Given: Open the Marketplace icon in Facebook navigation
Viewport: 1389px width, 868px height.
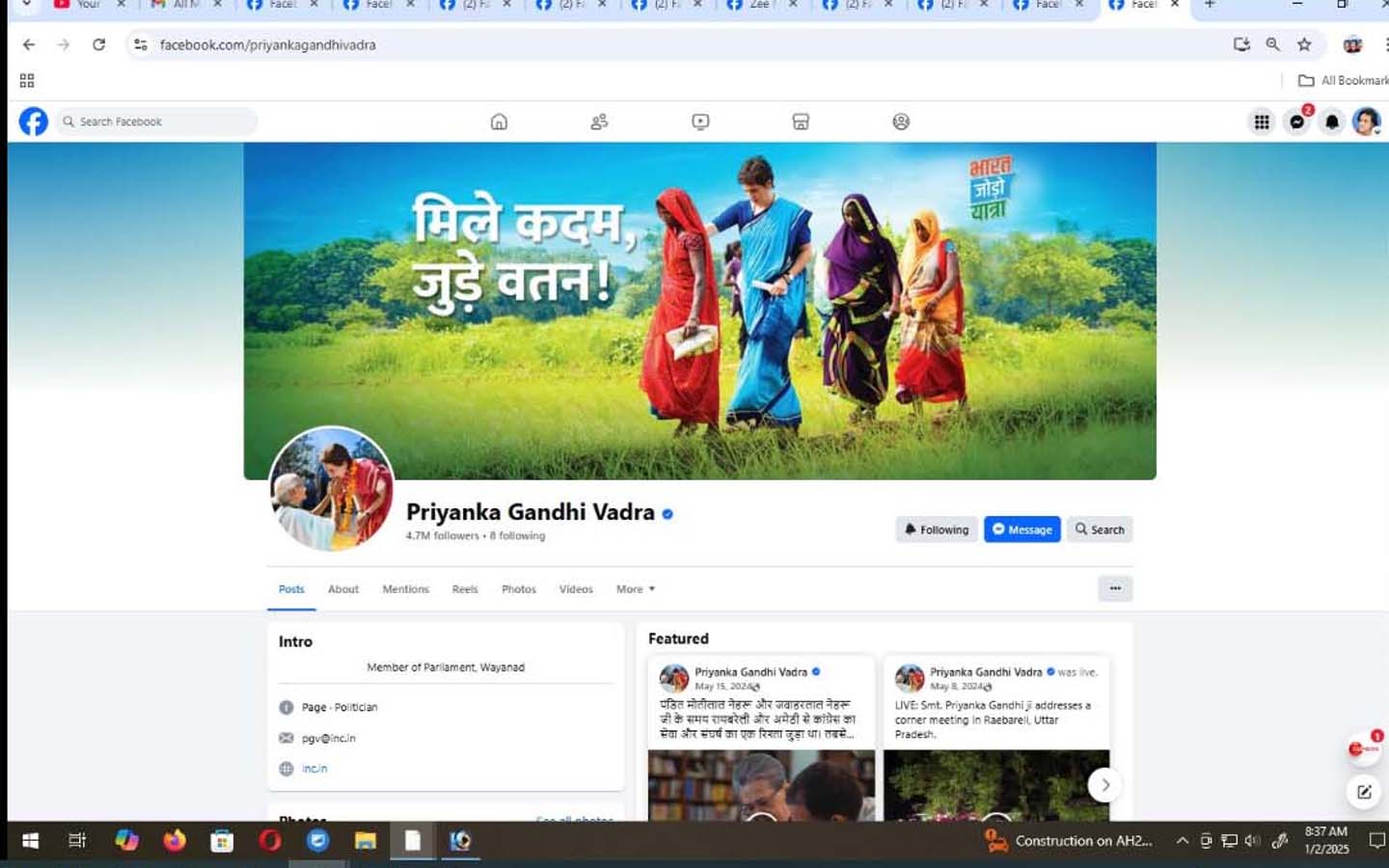Looking at the screenshot, I should [801, 122].
